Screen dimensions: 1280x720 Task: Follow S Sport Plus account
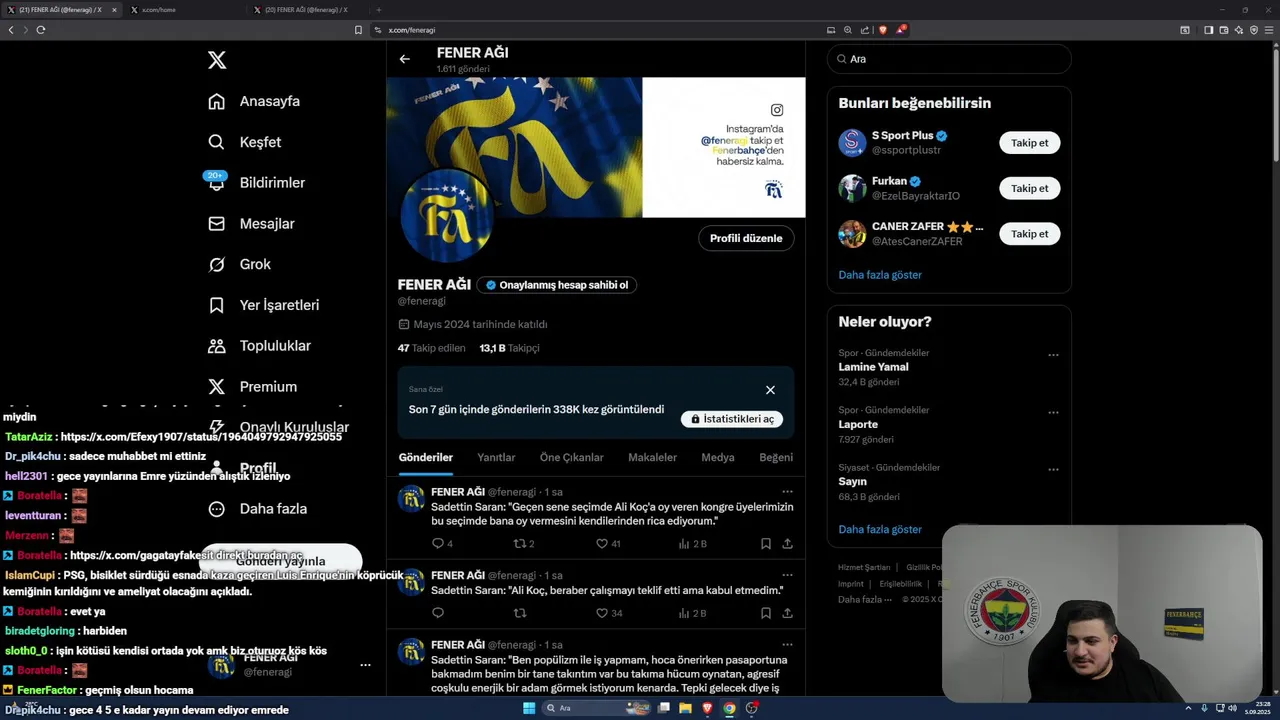[1029, 143]
